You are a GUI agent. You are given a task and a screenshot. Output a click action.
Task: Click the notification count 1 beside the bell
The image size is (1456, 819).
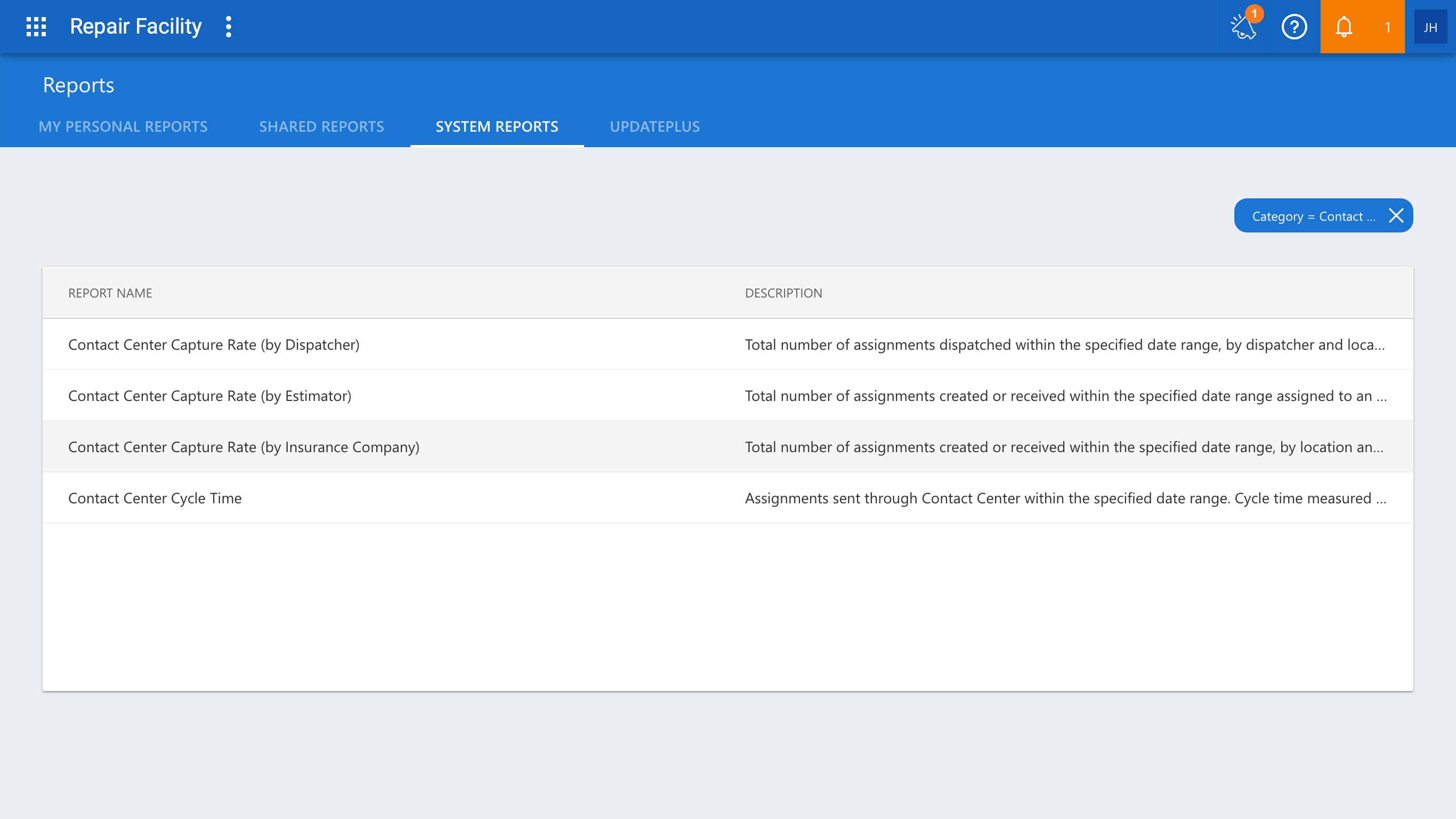coord(1388,27)
